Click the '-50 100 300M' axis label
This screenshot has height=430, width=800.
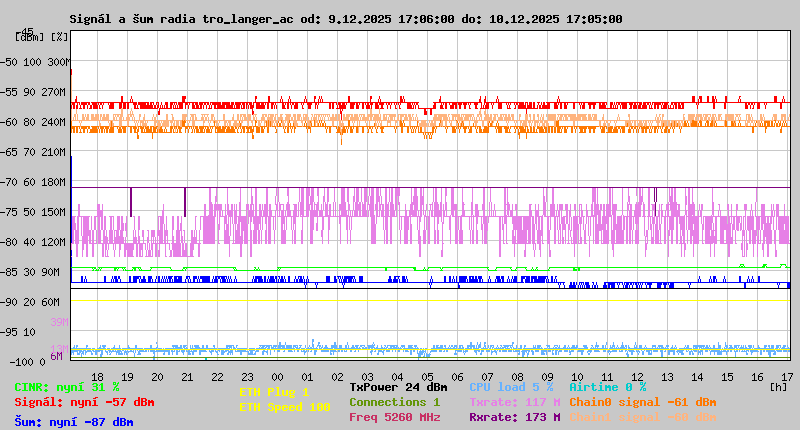tap(35, 62)
